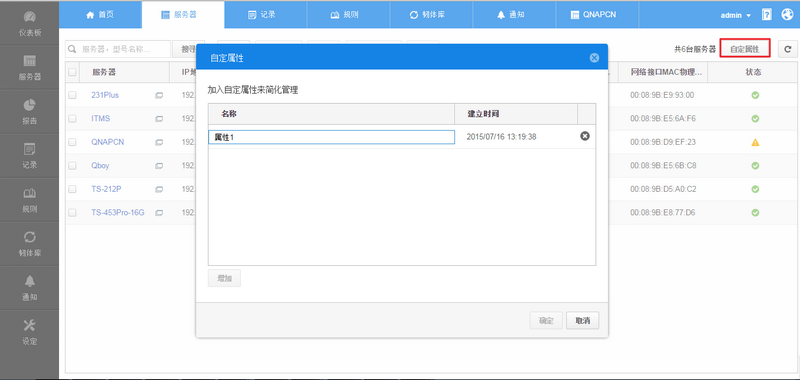The image size is (800, 380).
Task: Expand the admin user dropdown
Action: coord(735,15)
